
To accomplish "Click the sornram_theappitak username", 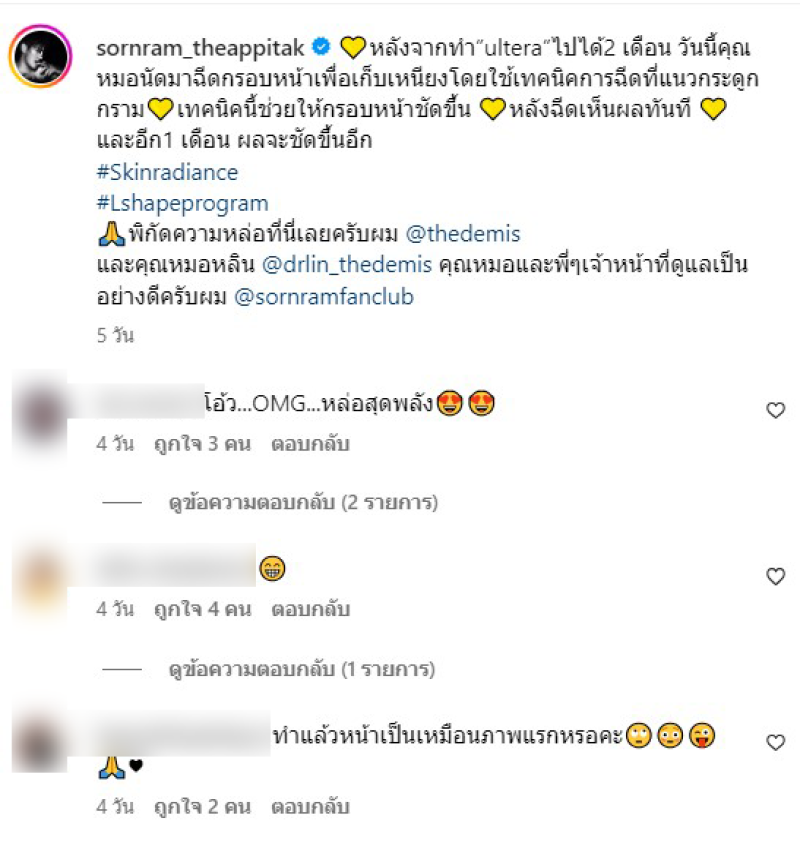I will [x=200, y=48].
